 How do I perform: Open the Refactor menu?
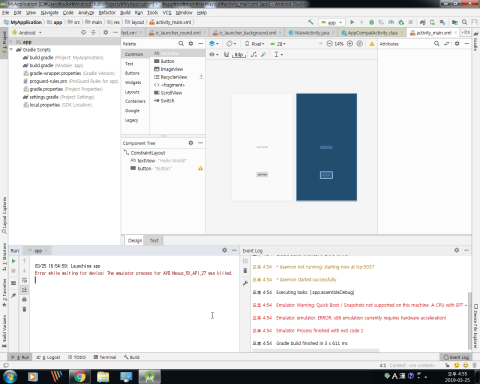pos(107,13)
